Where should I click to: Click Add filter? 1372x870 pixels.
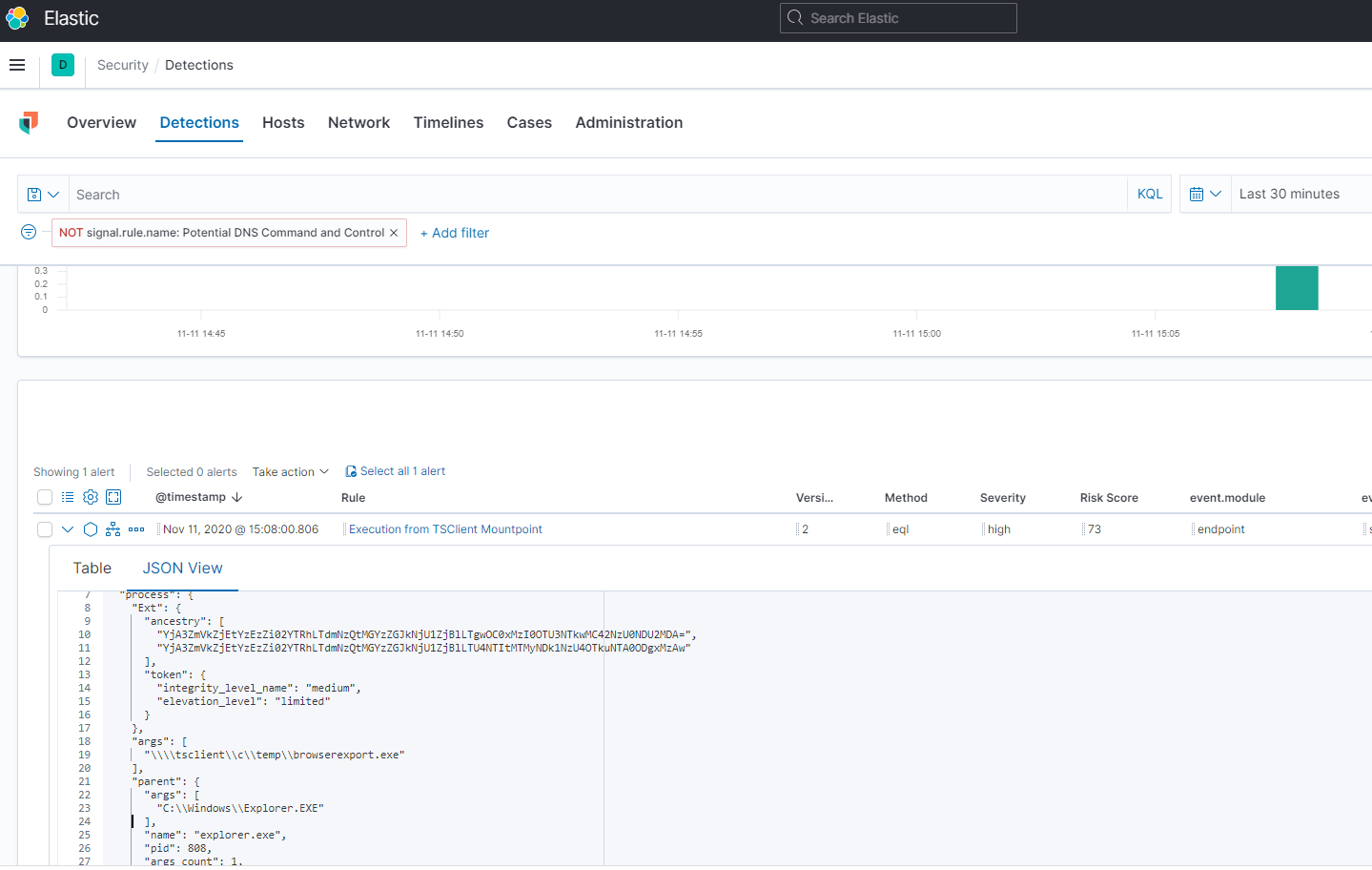[x=454, y=232]
